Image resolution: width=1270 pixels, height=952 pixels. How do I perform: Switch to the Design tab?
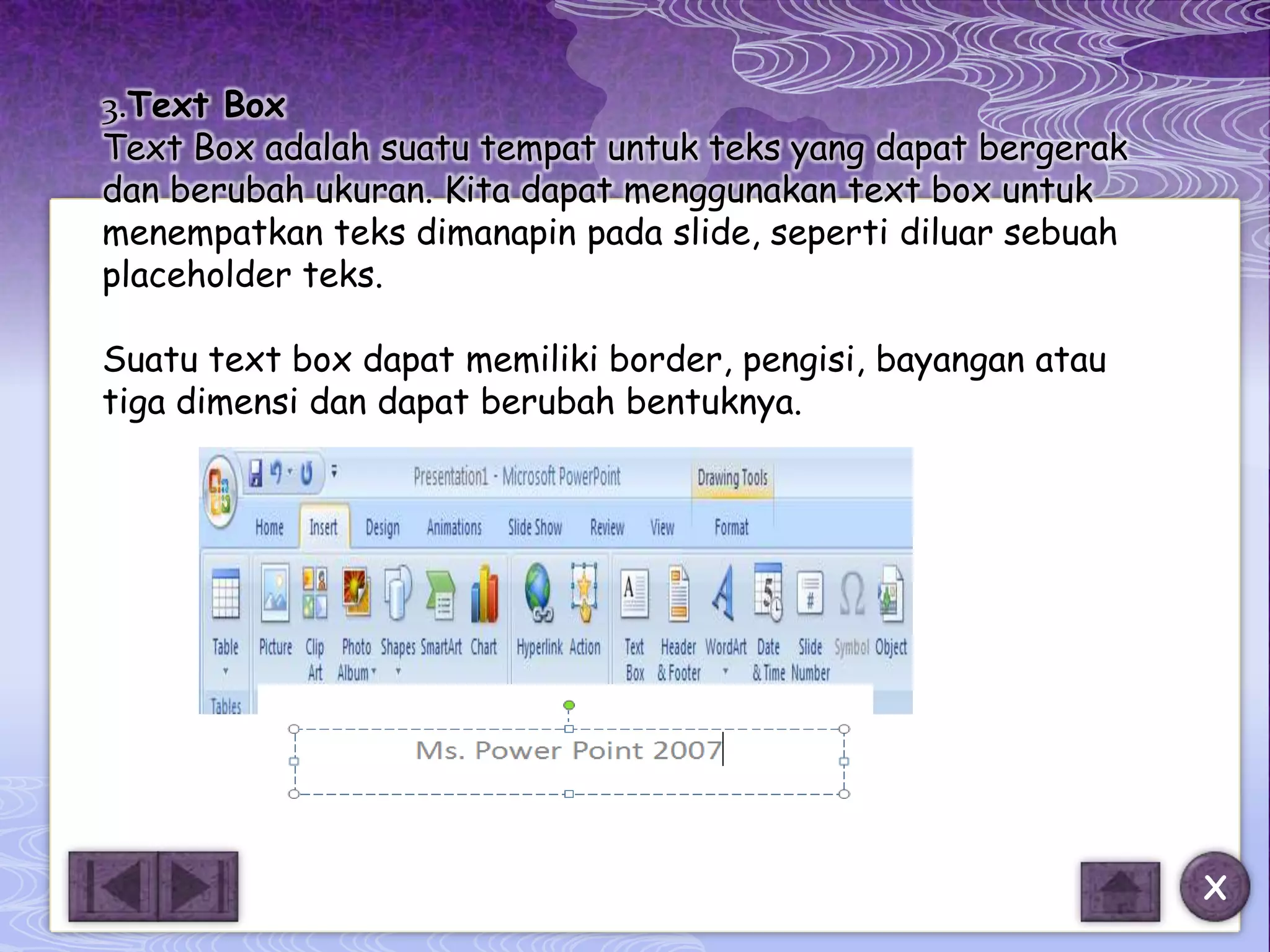[383, 528]
